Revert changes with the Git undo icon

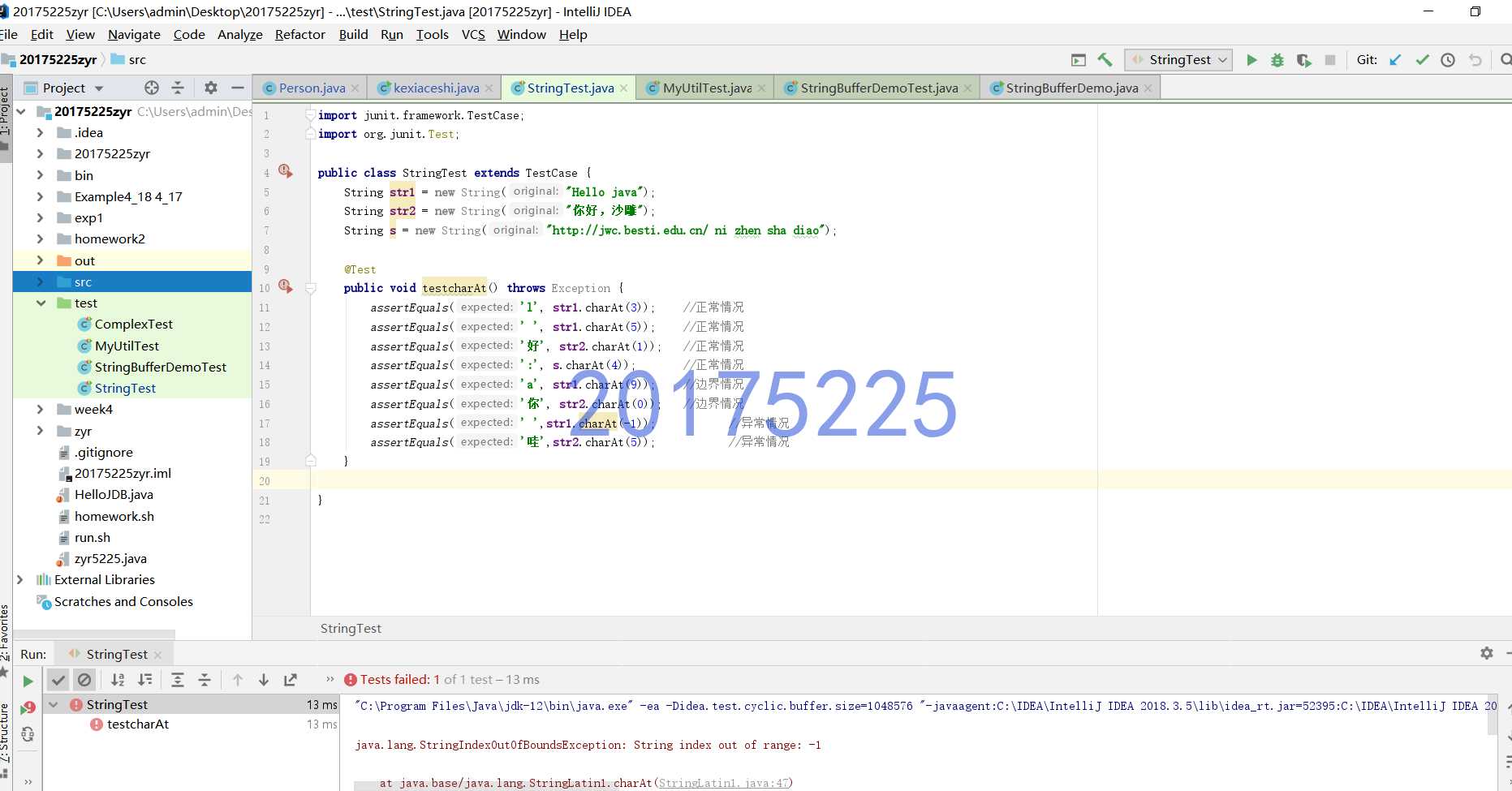coord(1475,60)
